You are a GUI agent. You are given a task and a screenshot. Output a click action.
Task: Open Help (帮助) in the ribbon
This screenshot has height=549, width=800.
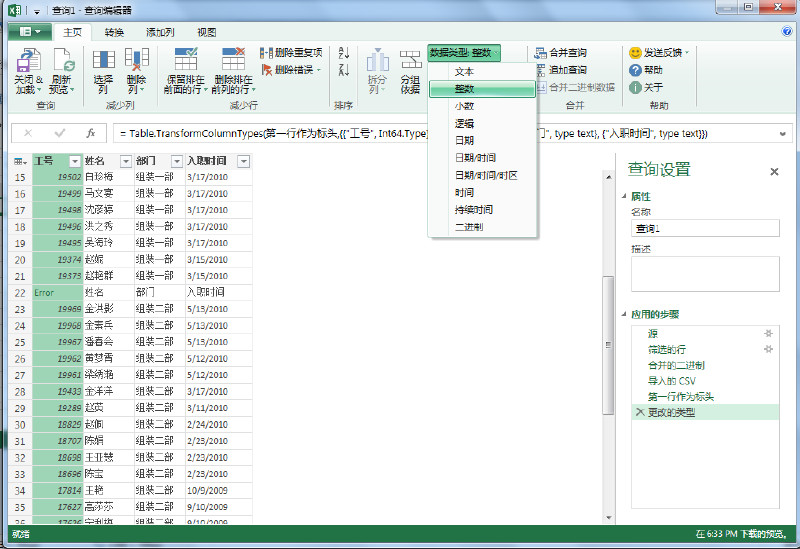point(645,70)
